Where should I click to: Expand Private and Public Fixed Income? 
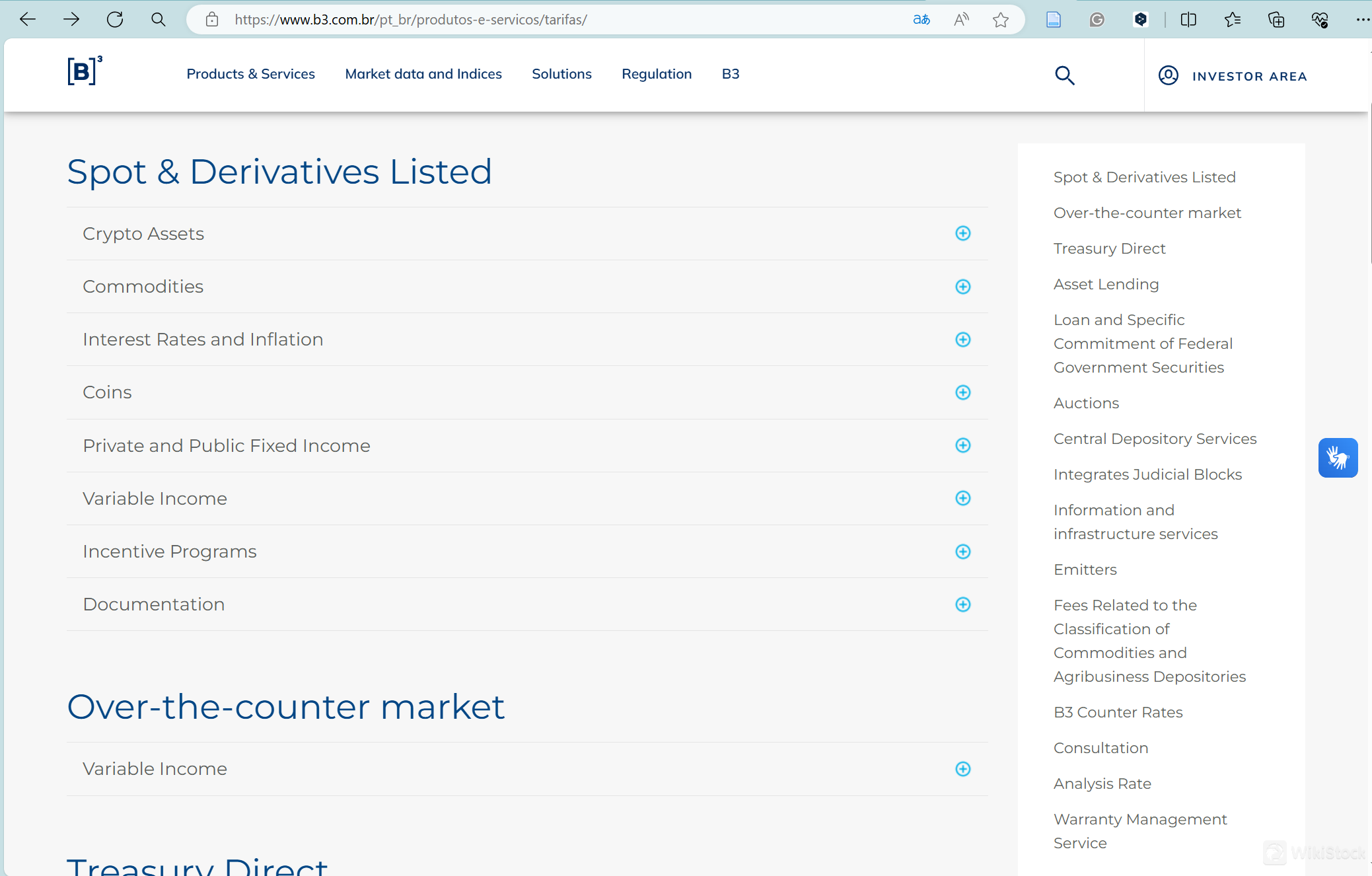pos(962,445)
